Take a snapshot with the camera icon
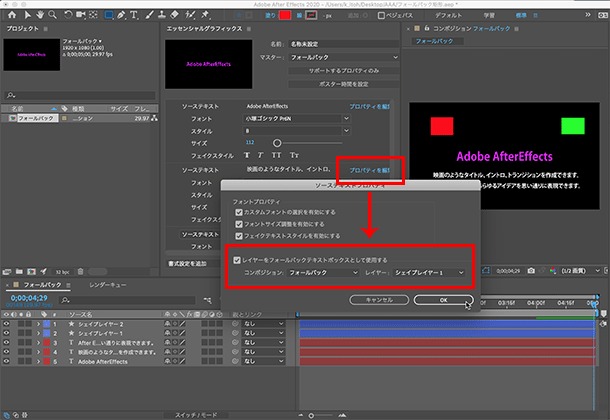 [x=531, y=271]
